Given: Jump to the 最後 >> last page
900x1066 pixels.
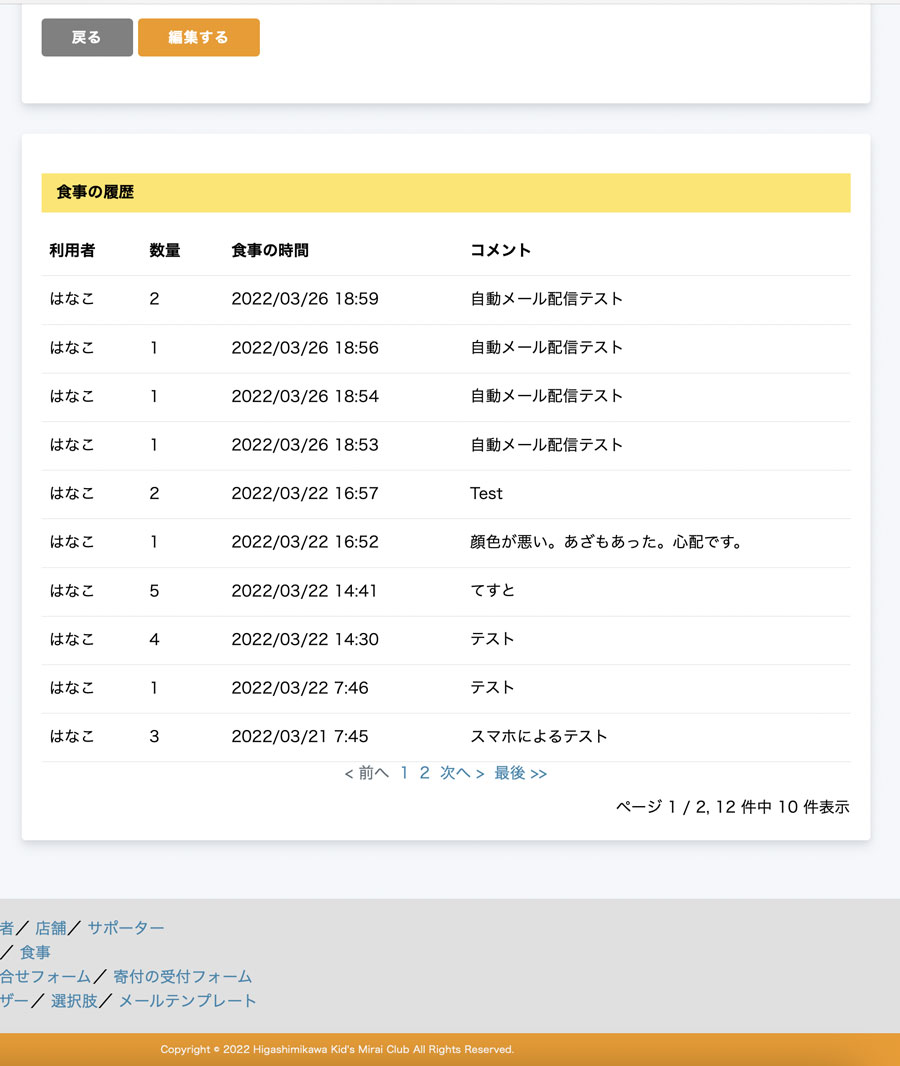Looking at the screenshot, I should click(x=520, y=773).
